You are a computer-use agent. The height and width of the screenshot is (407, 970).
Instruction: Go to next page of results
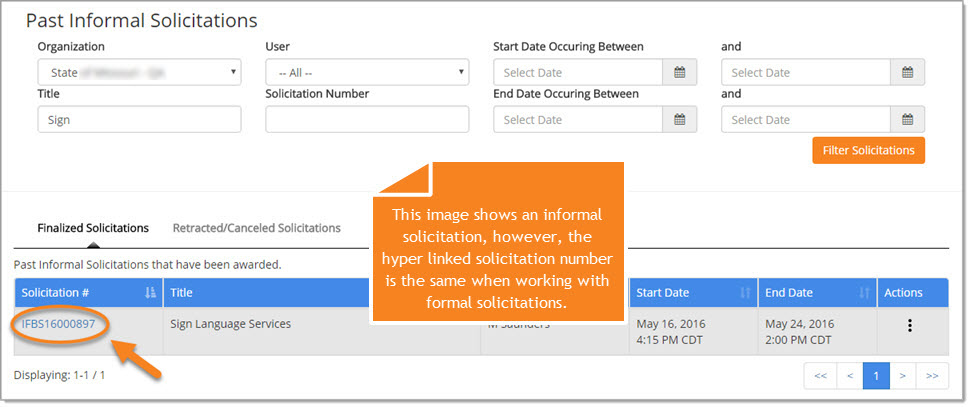pos(903,375)
